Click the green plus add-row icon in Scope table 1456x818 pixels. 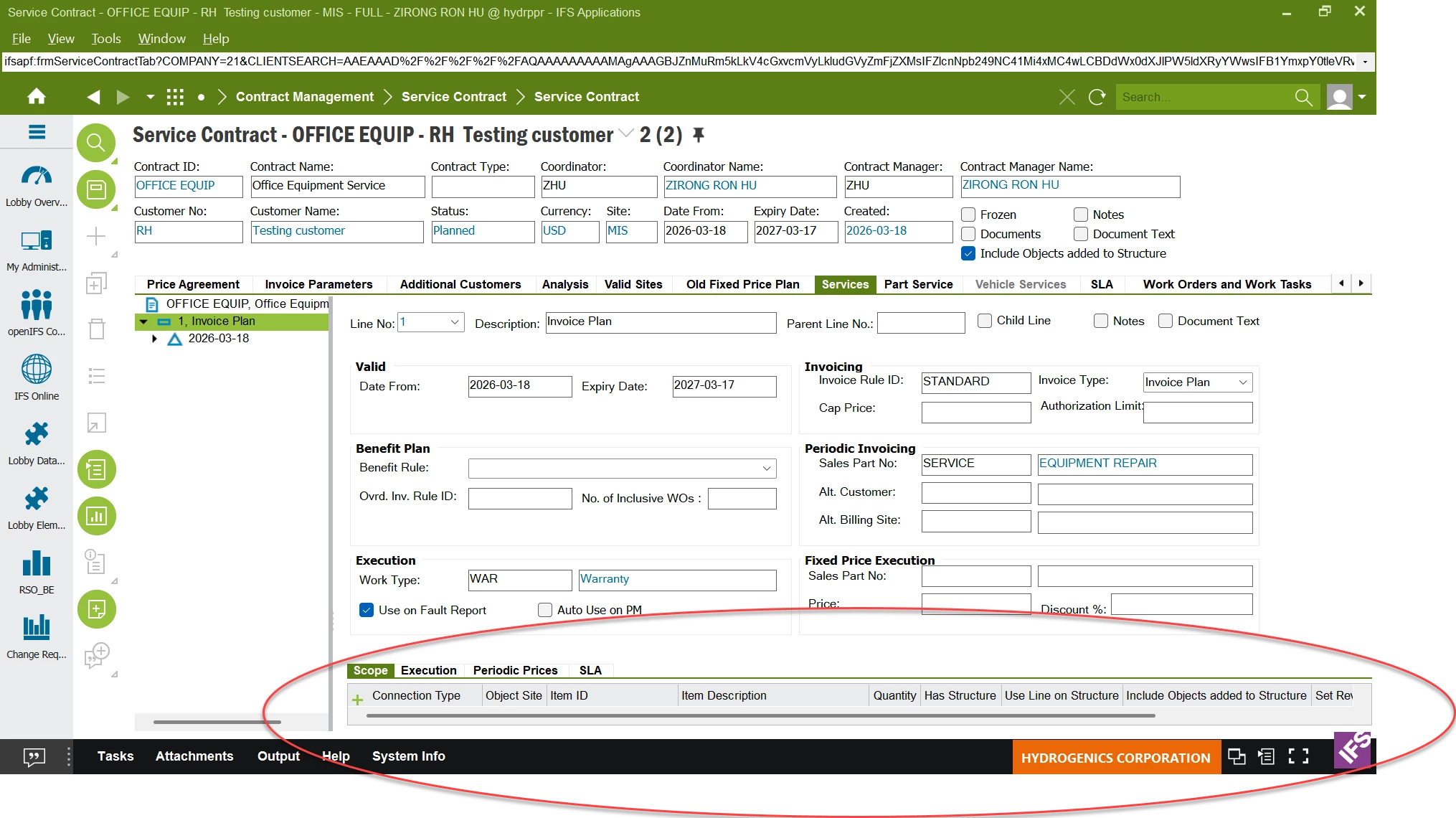[x=357, y=699]
